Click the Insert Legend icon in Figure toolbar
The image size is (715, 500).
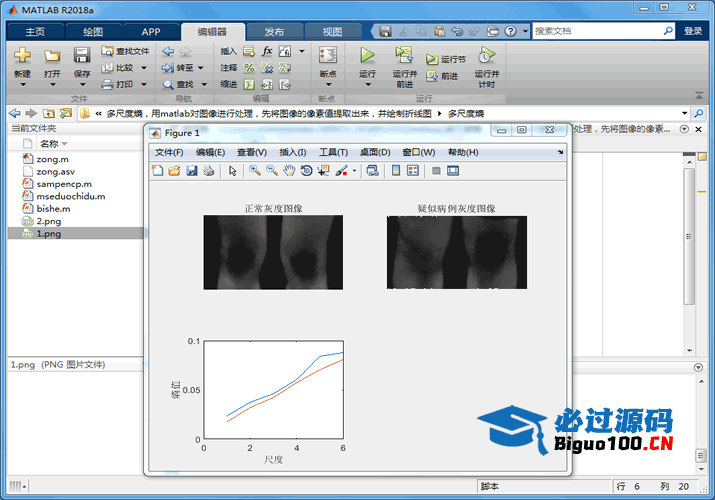click(412, 171)
